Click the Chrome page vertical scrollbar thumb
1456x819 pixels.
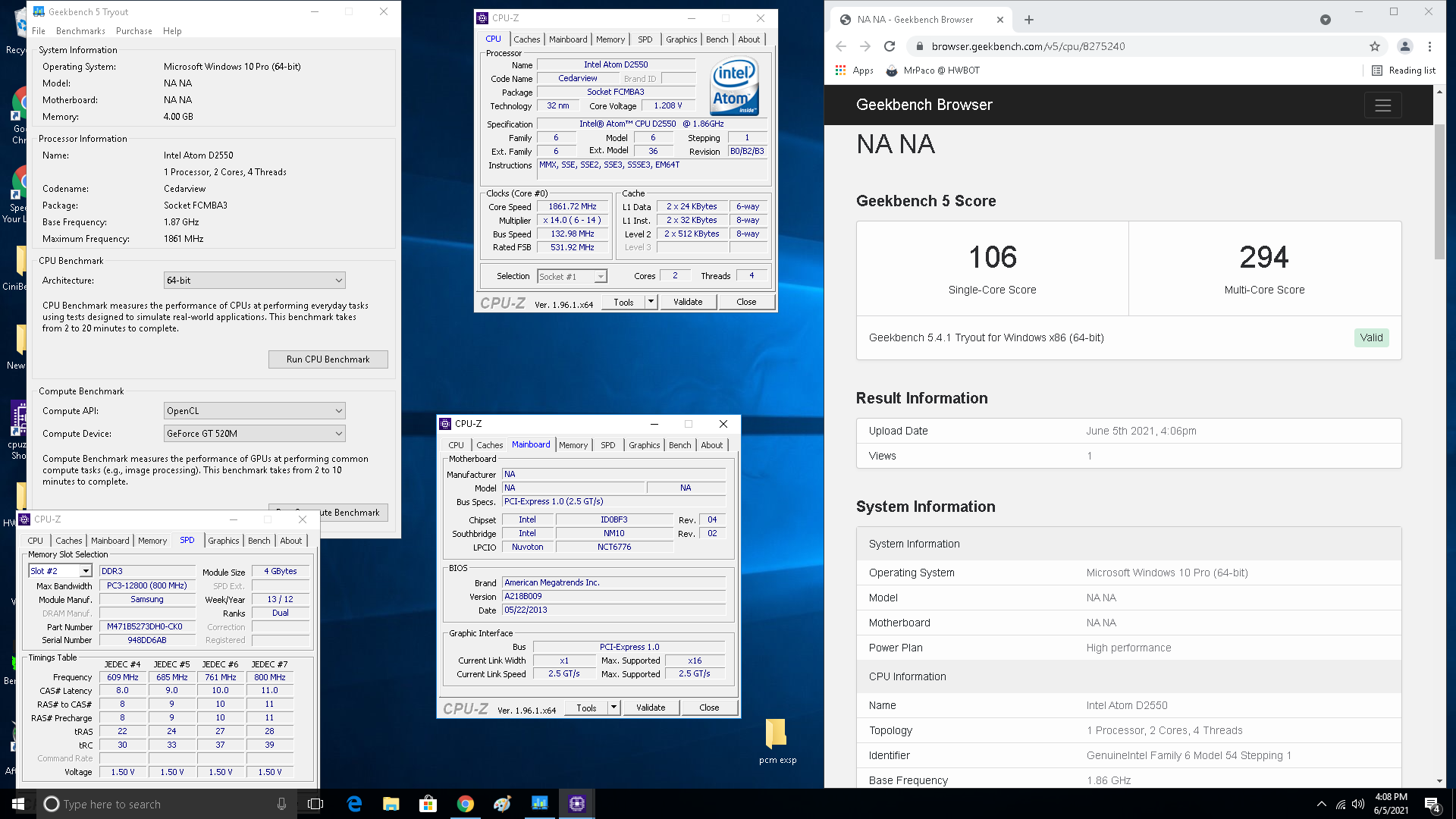(x=1439, y=192)
